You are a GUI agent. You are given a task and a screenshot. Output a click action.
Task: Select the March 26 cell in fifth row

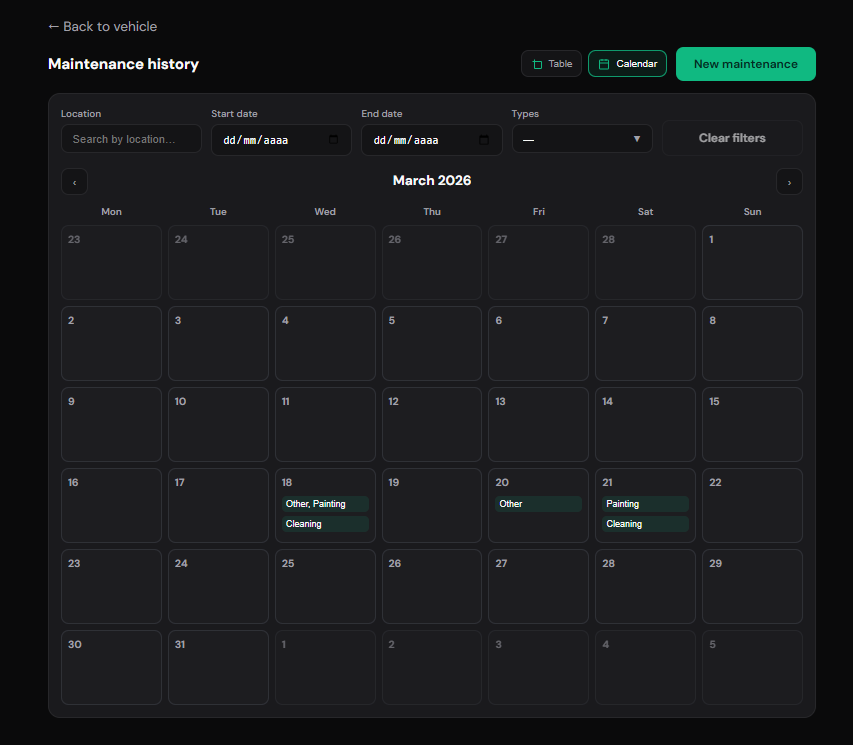(431, 587)
